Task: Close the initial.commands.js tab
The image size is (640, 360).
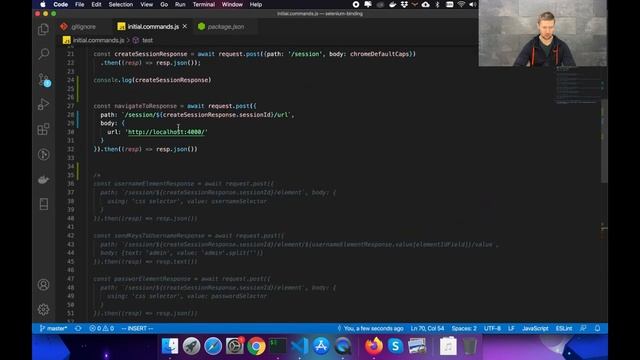Action: (185, 26)
